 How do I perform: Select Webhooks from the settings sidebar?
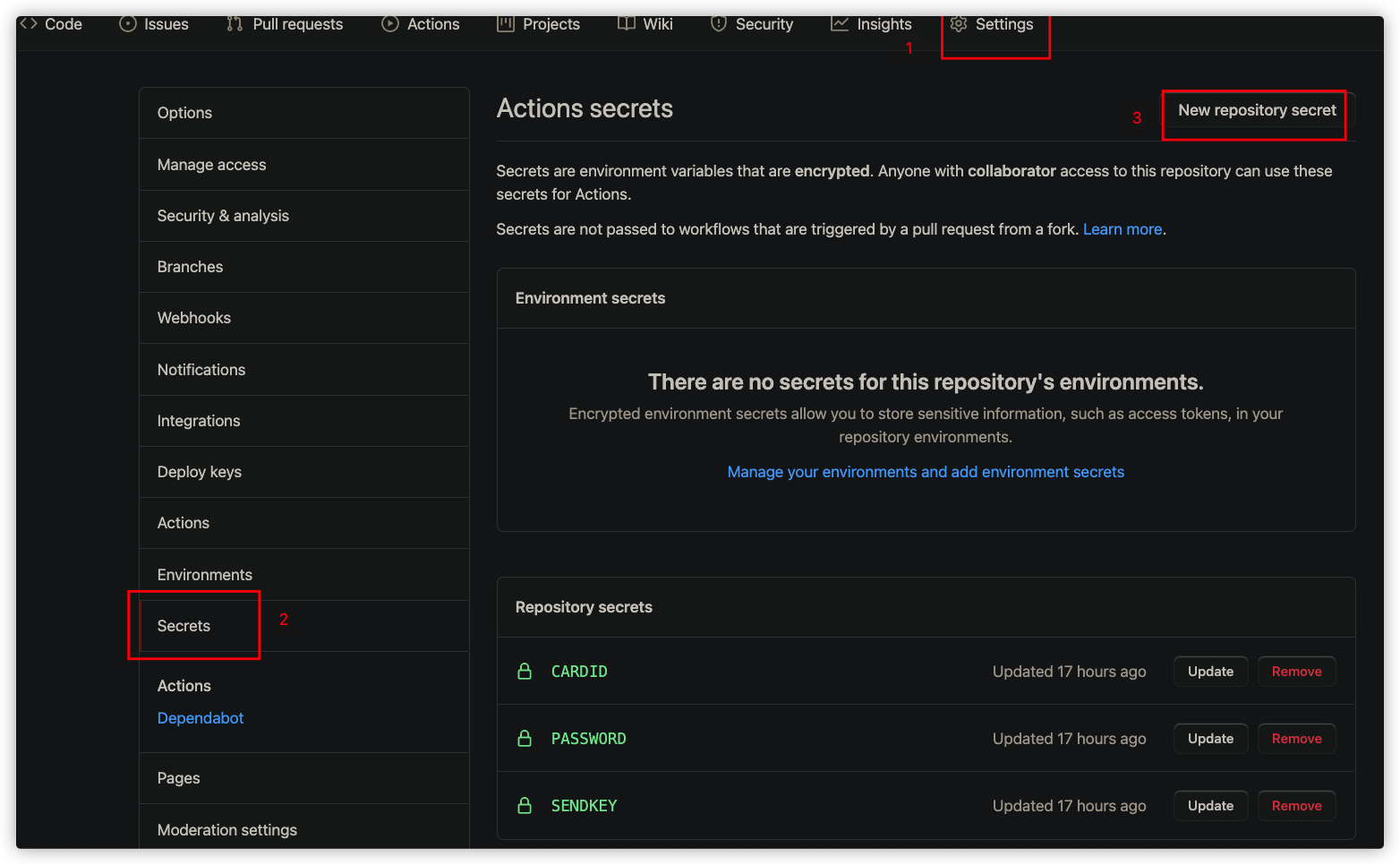click(194, 318)
